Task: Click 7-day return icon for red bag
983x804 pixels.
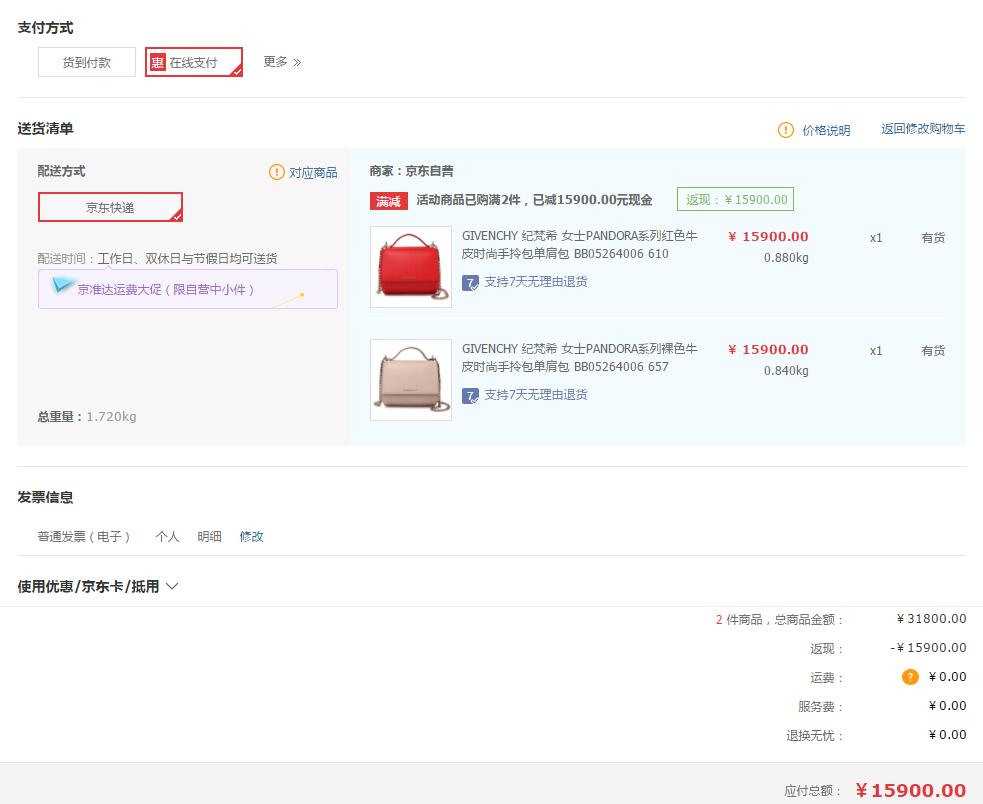Action: pyautogui.click(x=470, y=283)
